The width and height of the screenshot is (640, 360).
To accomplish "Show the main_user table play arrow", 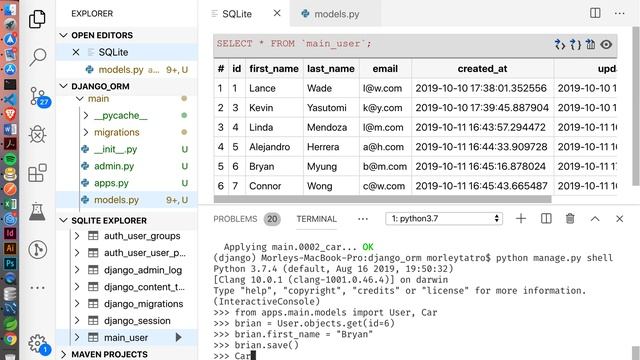I will 178,338.
